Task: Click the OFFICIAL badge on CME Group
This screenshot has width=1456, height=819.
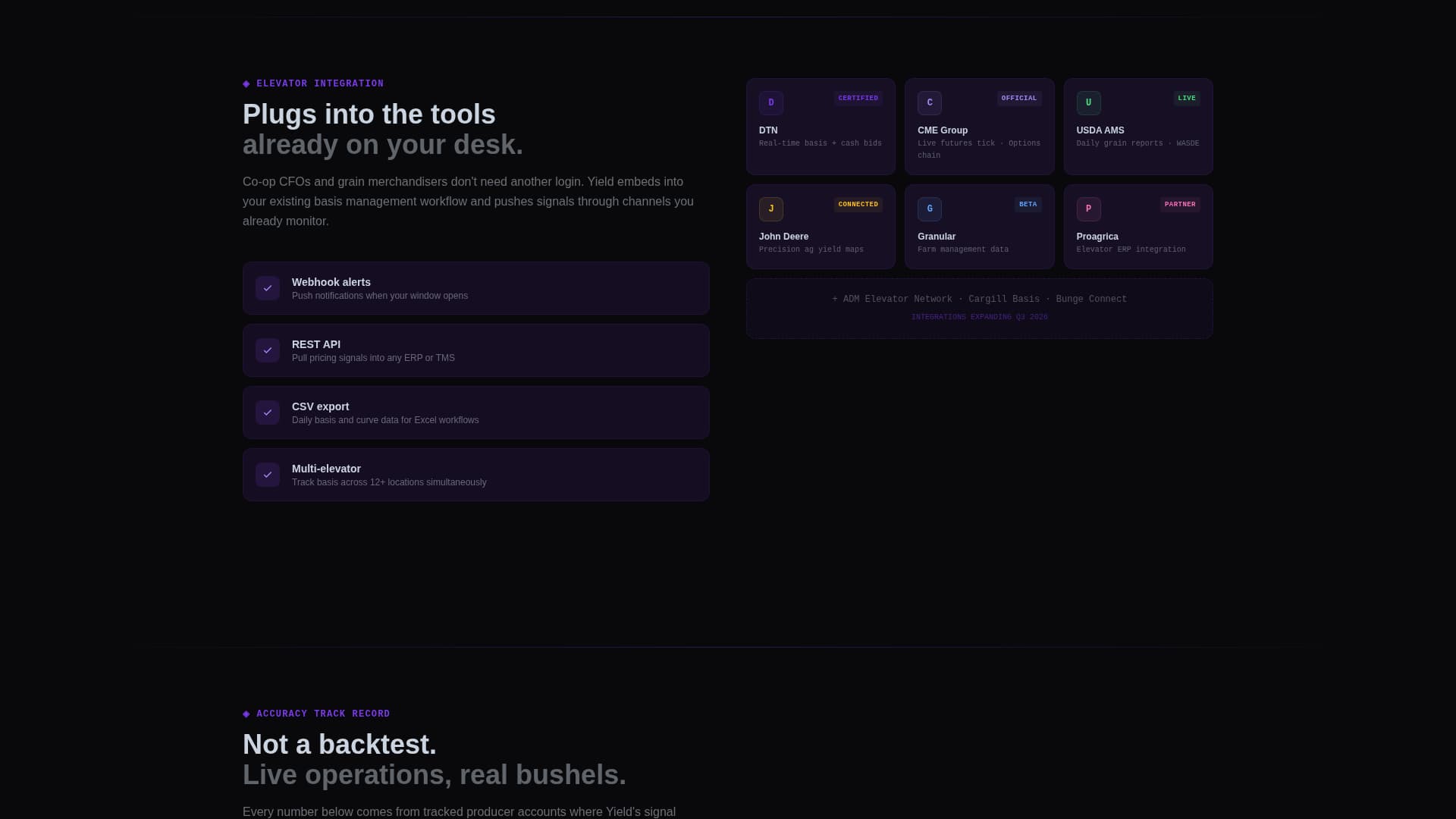Action: click(x=1018, y=99)
